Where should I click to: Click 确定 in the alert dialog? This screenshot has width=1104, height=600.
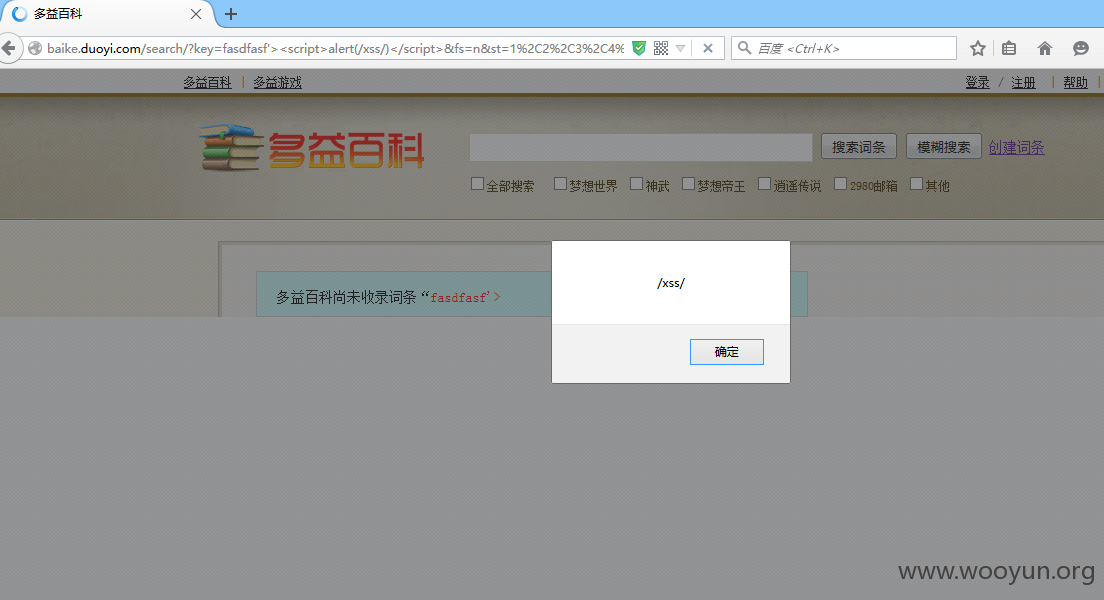[x=727, y=352]
